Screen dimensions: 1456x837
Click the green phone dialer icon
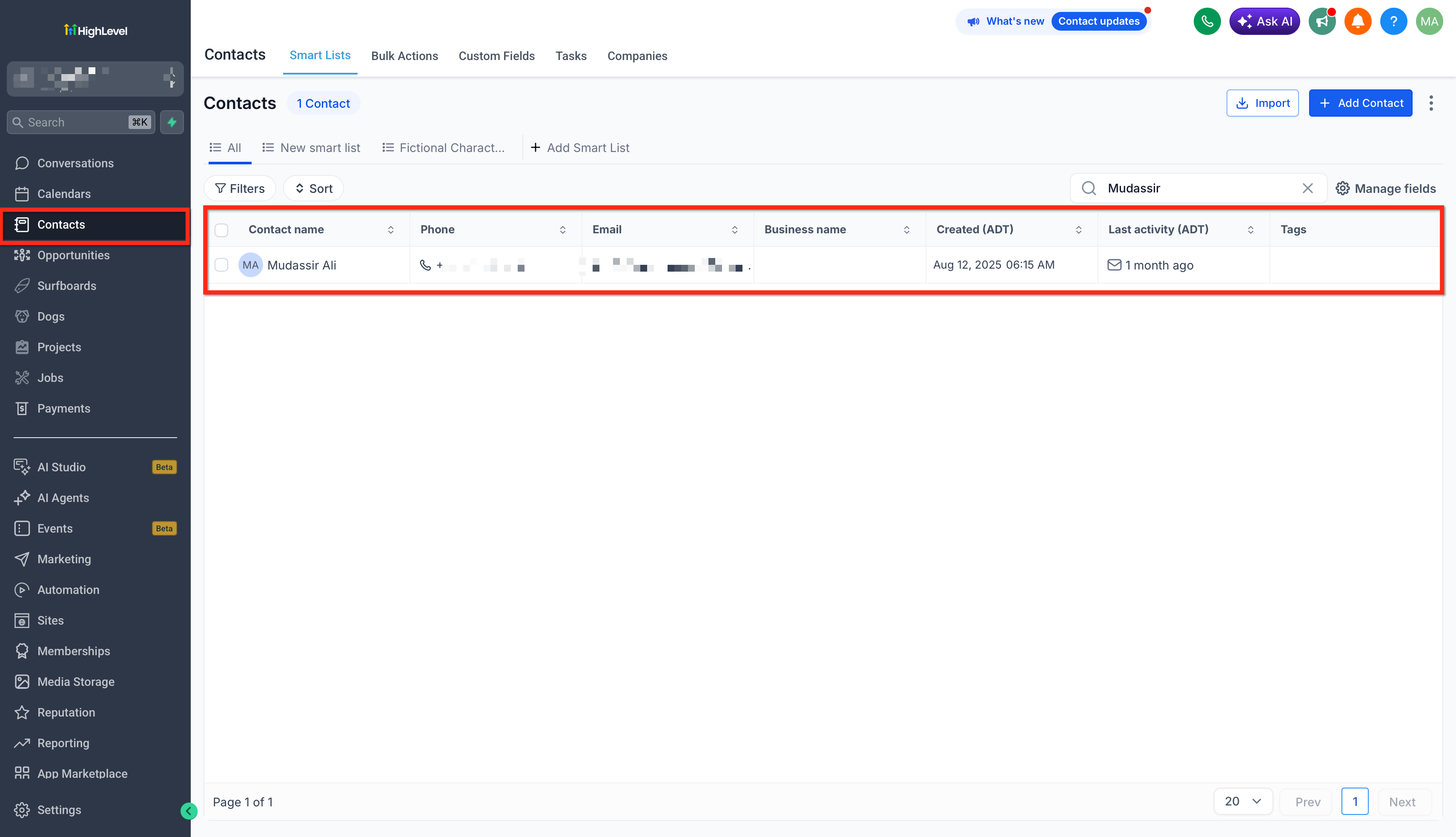click(1207, 21)
